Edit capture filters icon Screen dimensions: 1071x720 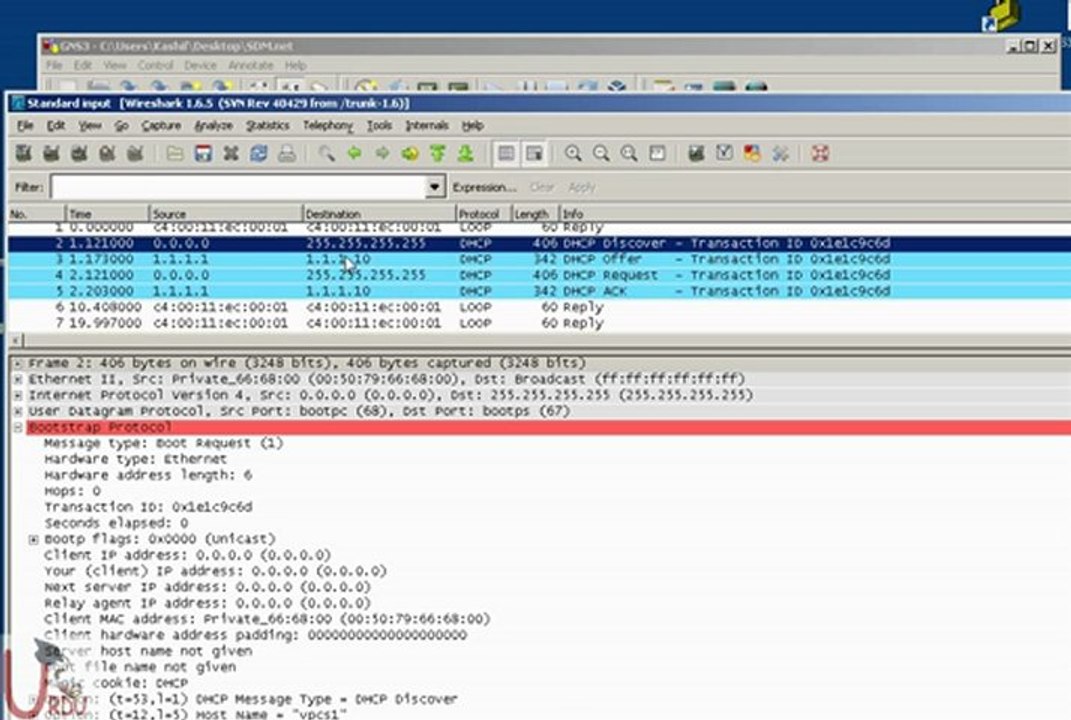pos(696,154)
